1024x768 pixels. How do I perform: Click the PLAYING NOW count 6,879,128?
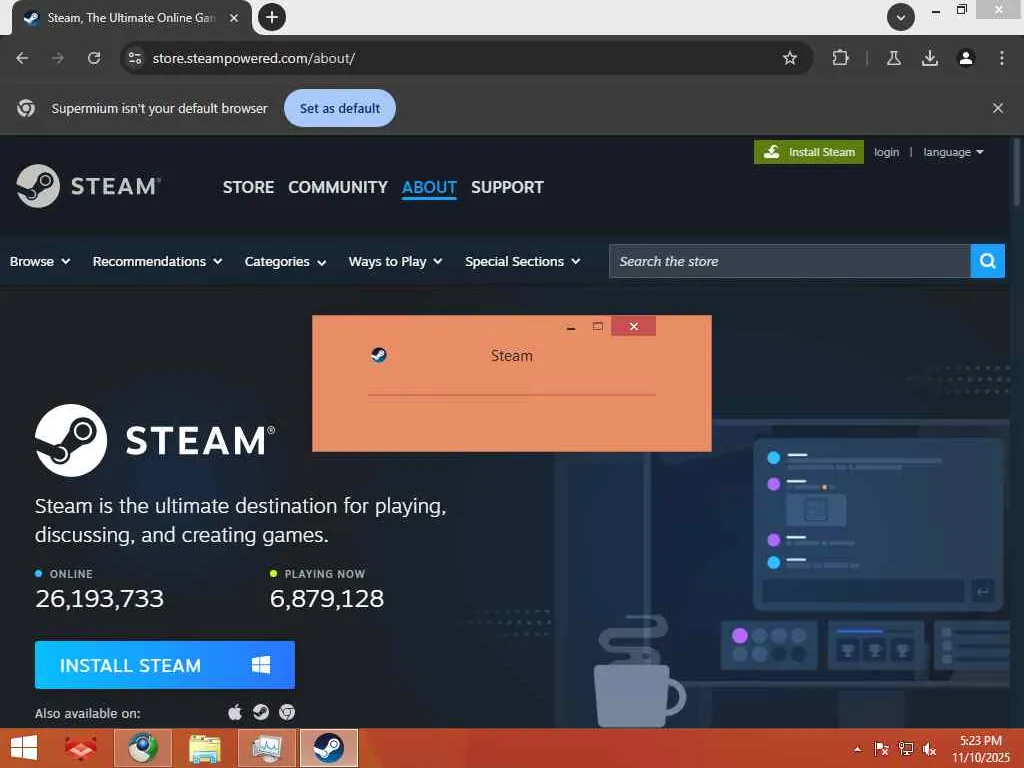point(327,598)
